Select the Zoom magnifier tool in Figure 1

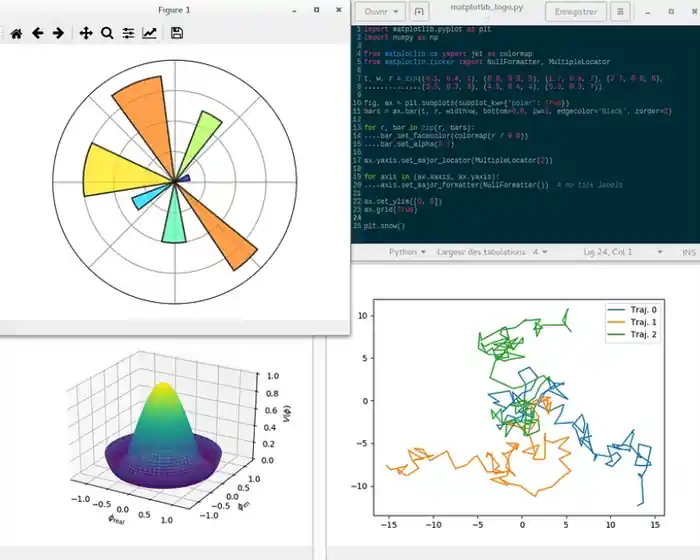(x=107, y=33)
